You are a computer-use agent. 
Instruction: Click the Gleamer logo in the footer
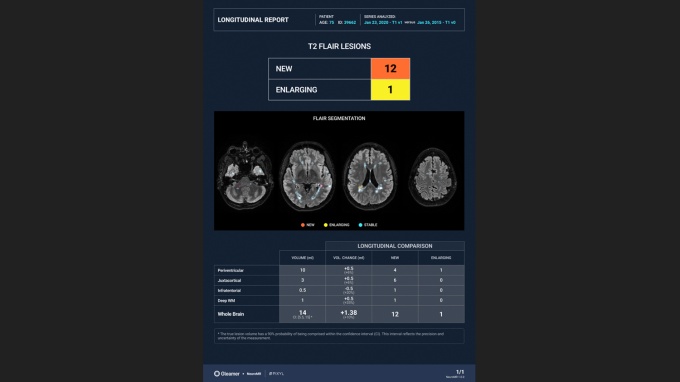coord(226,373)
